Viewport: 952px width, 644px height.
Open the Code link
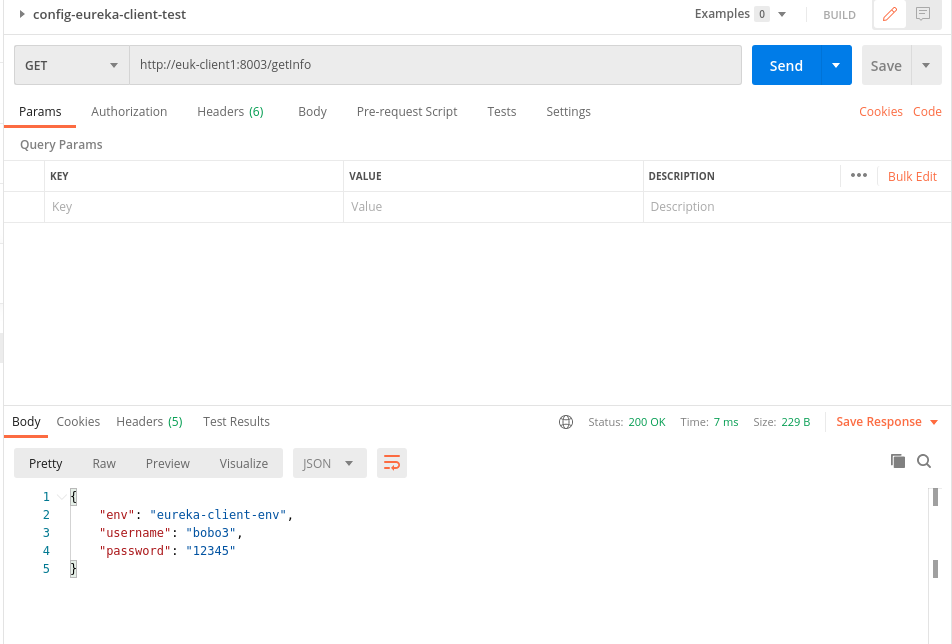coord(927,112)
